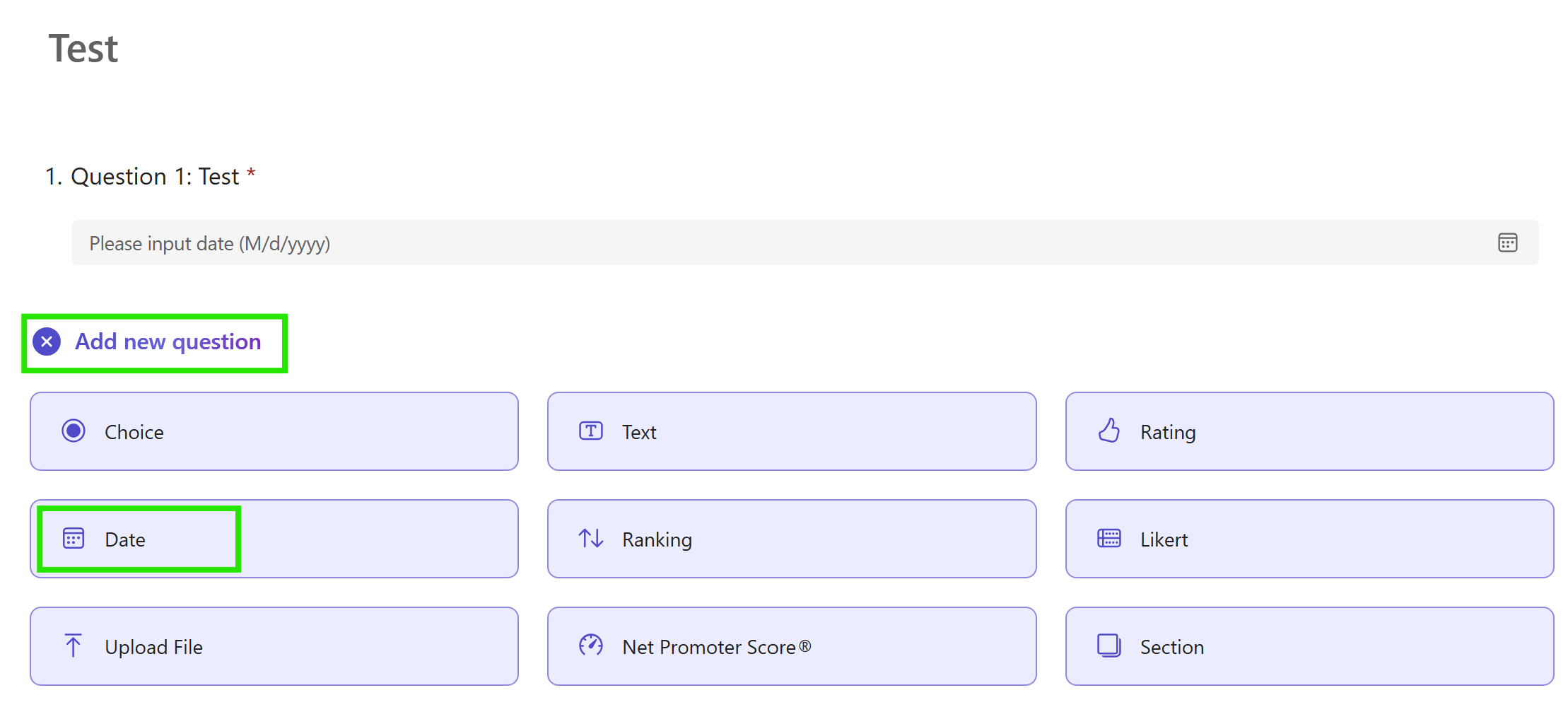The height and width of the screenshot is (724, 1568).
Task: Choose the Rating thumbs-up icon
Action: coord(1109,431)
